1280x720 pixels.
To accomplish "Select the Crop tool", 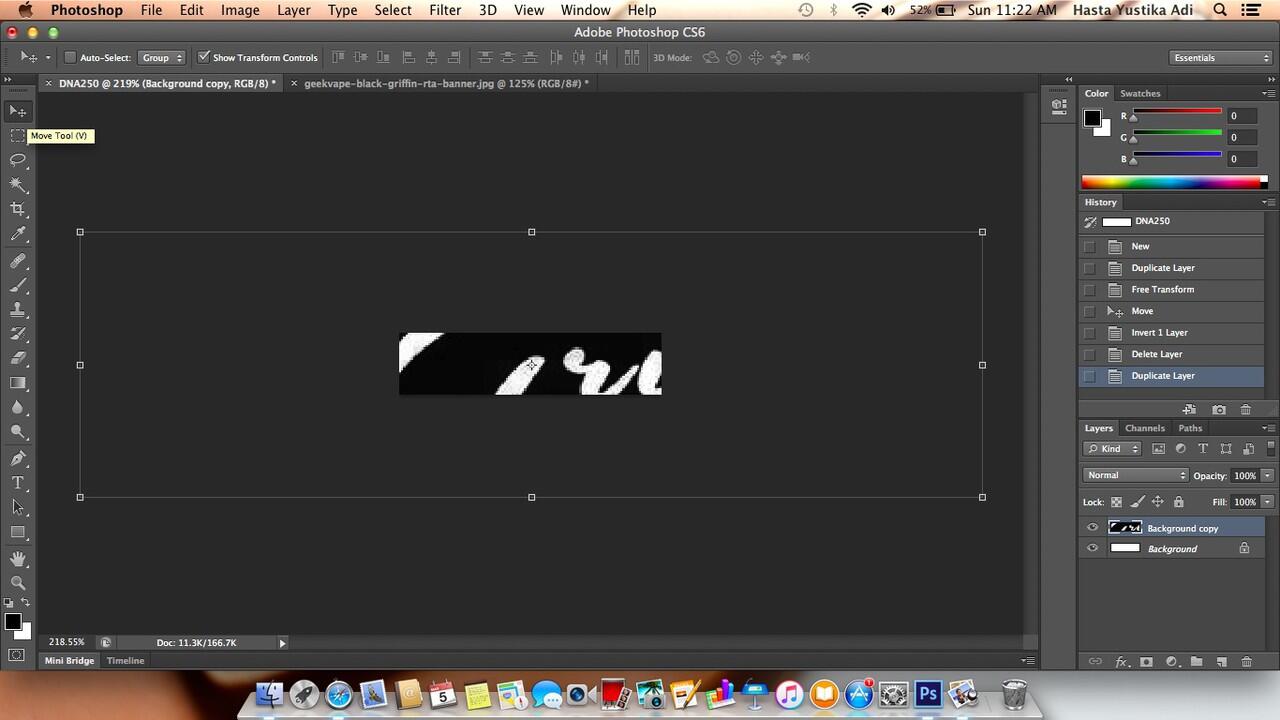I will tap(18, 209).
